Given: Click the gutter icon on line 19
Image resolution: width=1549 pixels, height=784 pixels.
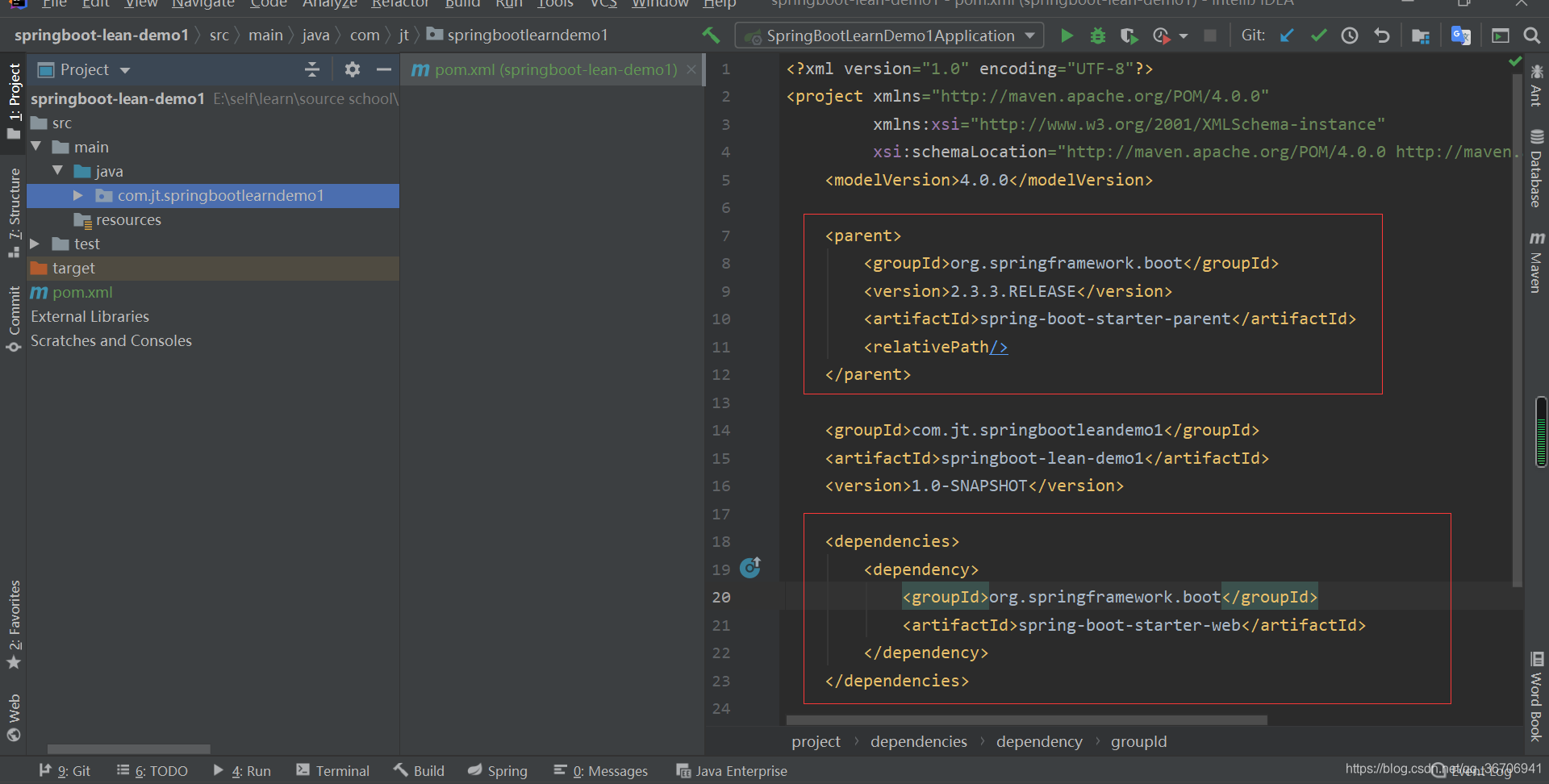Looking at the screenshot, I should (x=750, y=568).
